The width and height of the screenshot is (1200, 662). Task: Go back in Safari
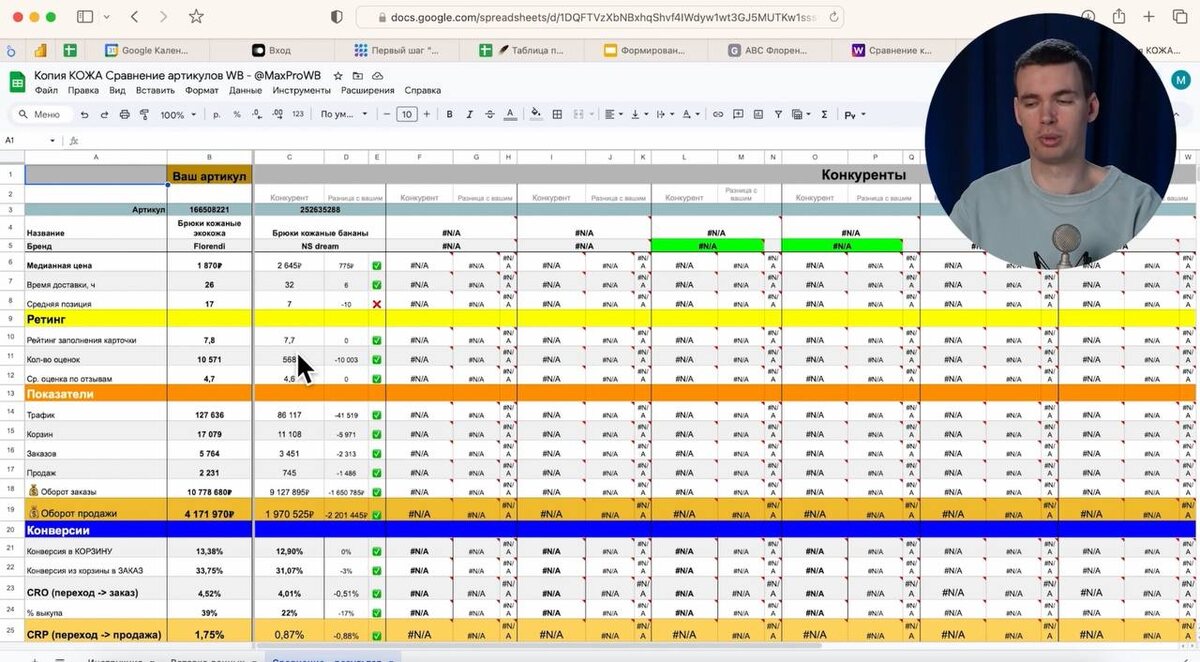134,17
